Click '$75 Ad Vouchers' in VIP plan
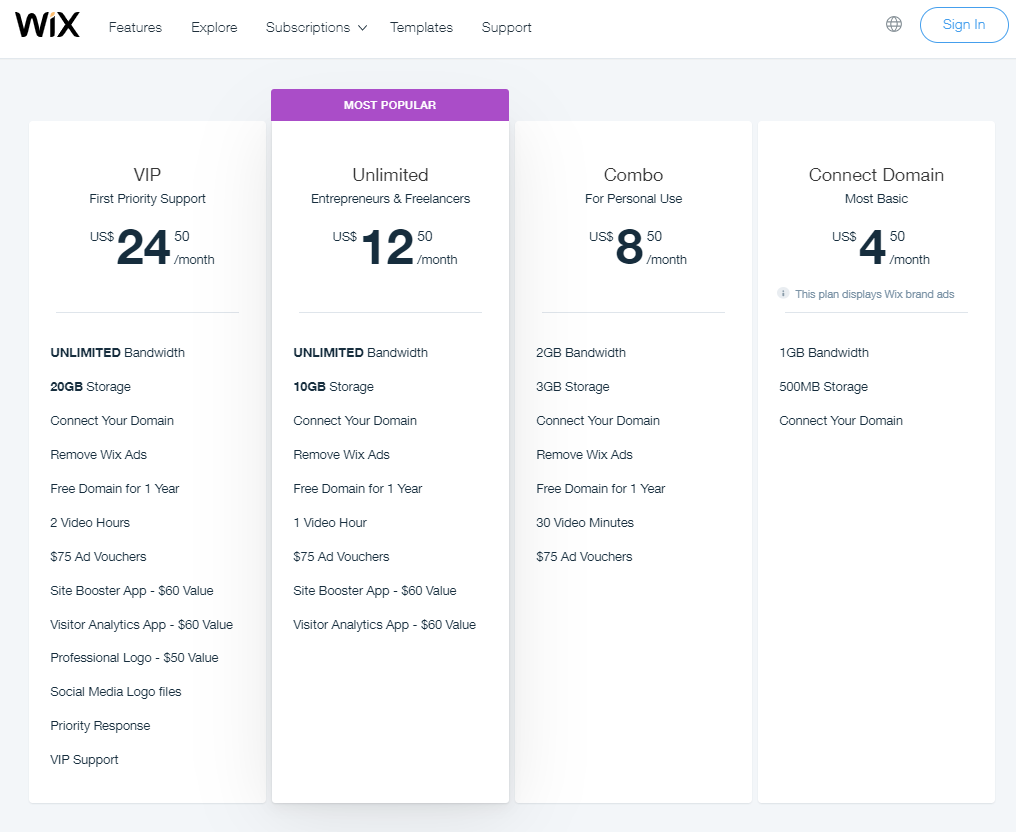1016x832 pixels. [98, 557]
